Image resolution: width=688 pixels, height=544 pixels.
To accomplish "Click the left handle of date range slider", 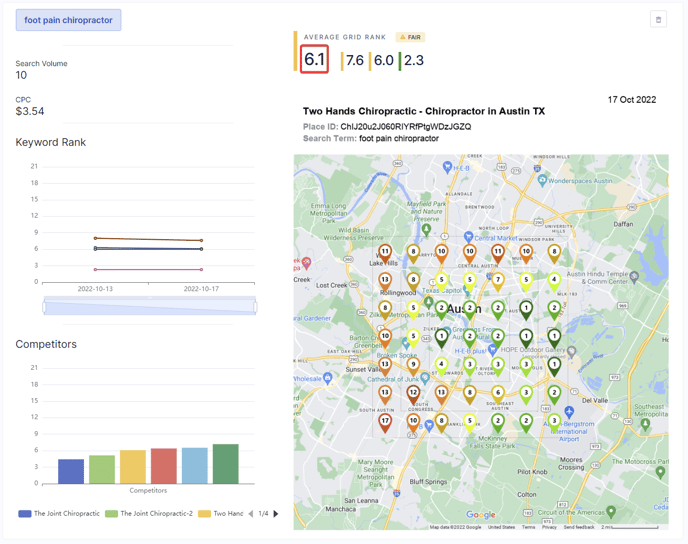I will pos(44,307).
